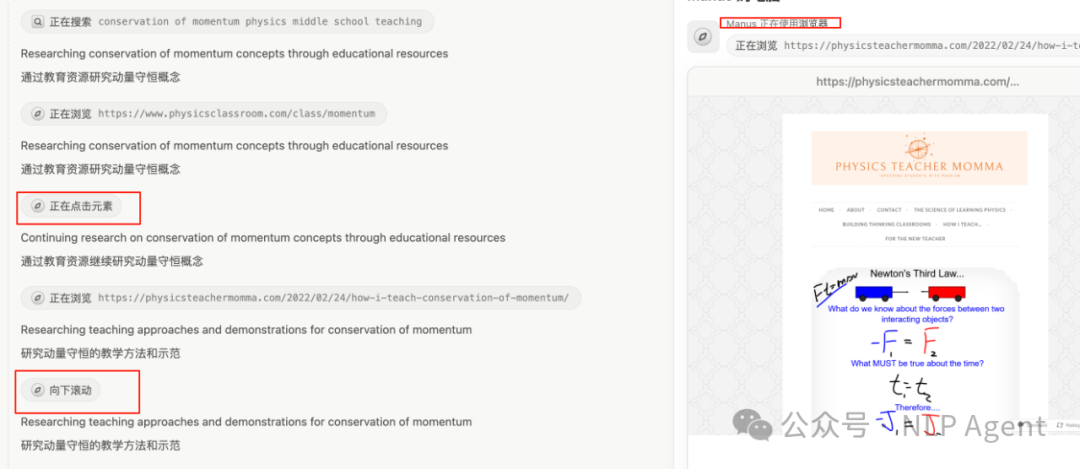Select CONTACT in the site navigation

pyautogui.click(x=889, y=210)
